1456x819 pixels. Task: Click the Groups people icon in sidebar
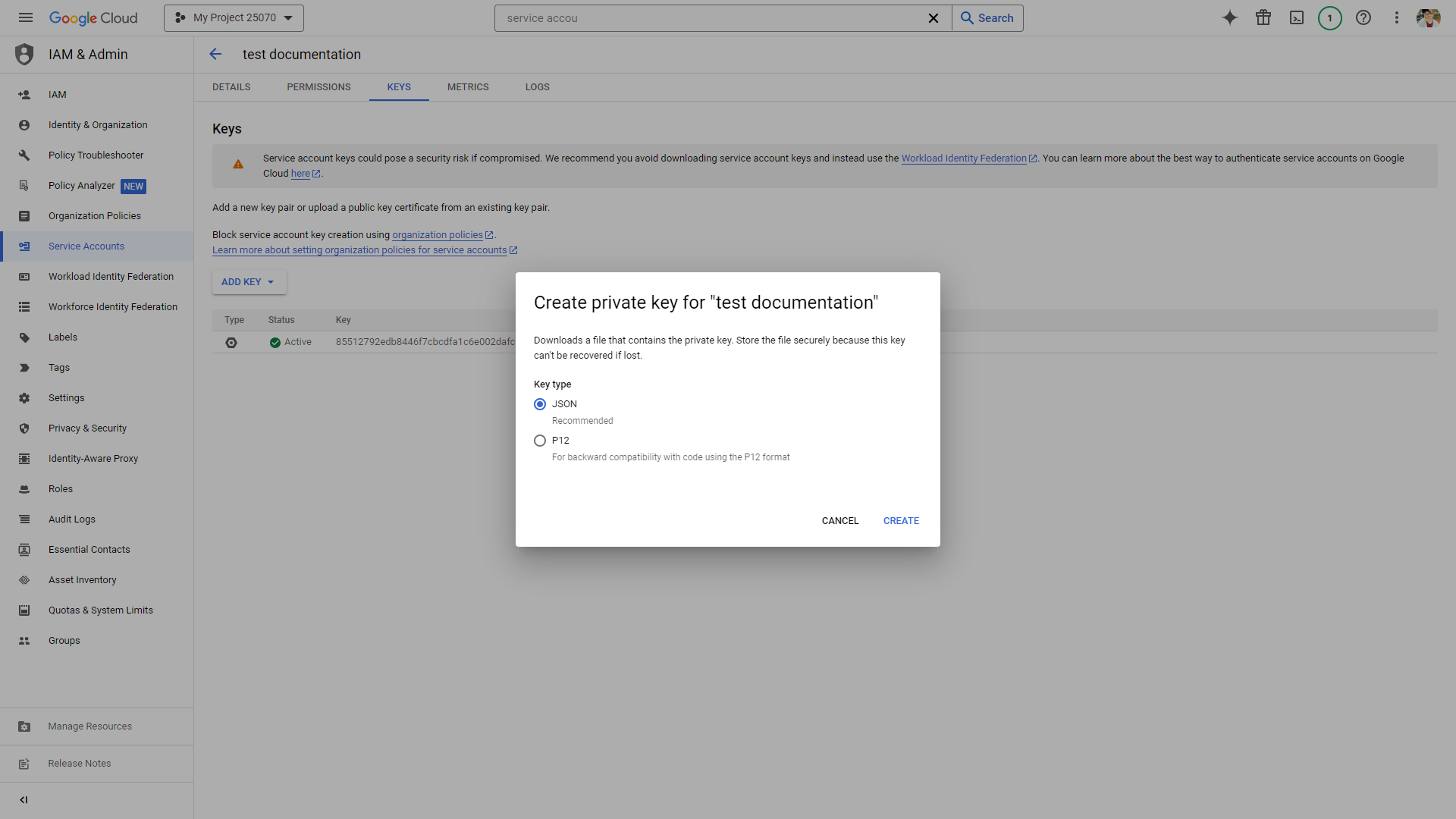tap(24, 641)
